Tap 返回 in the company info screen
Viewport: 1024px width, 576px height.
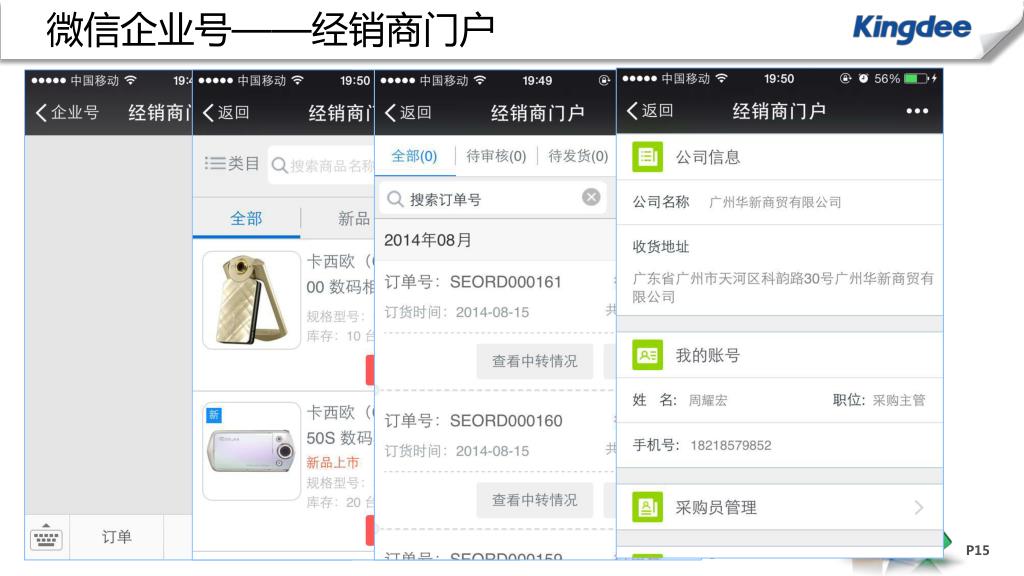click(650, 110)
